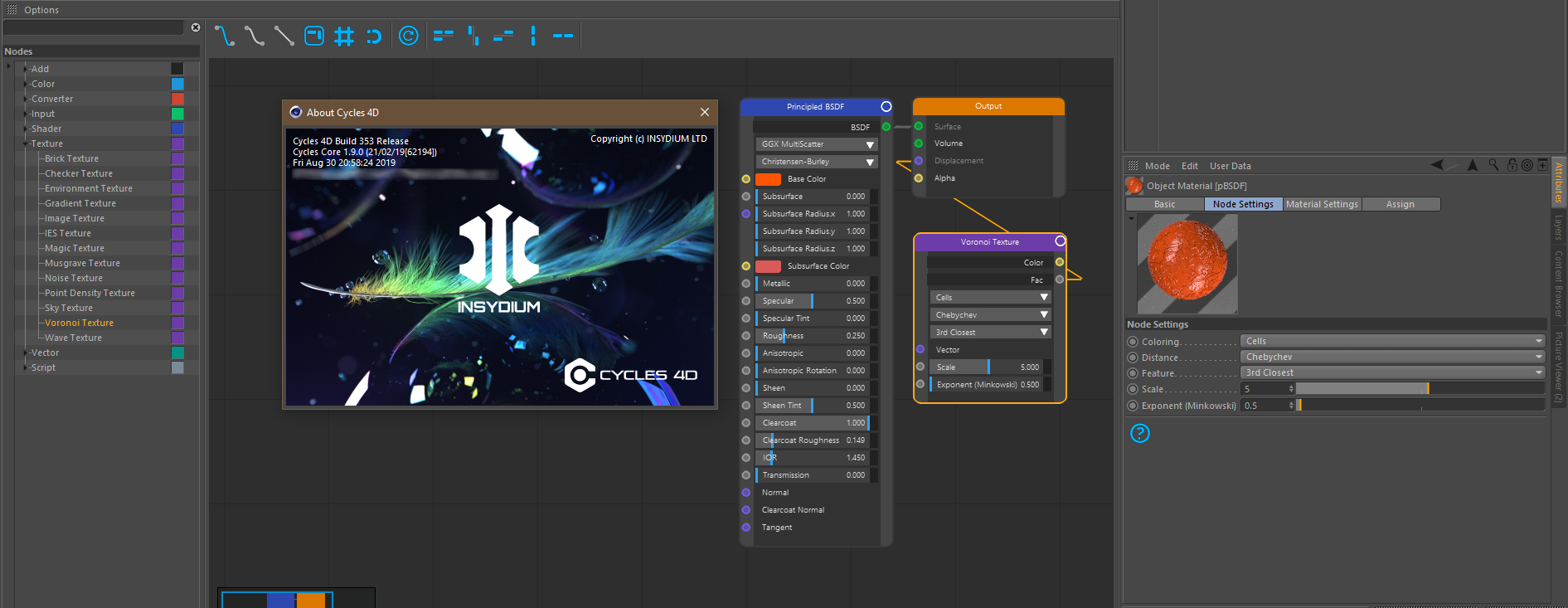Image resolution: width=1568 pixels, height=608 pixels.
Task: Collapse the Texture category in Nodes tree
Action: click(26, 143)
